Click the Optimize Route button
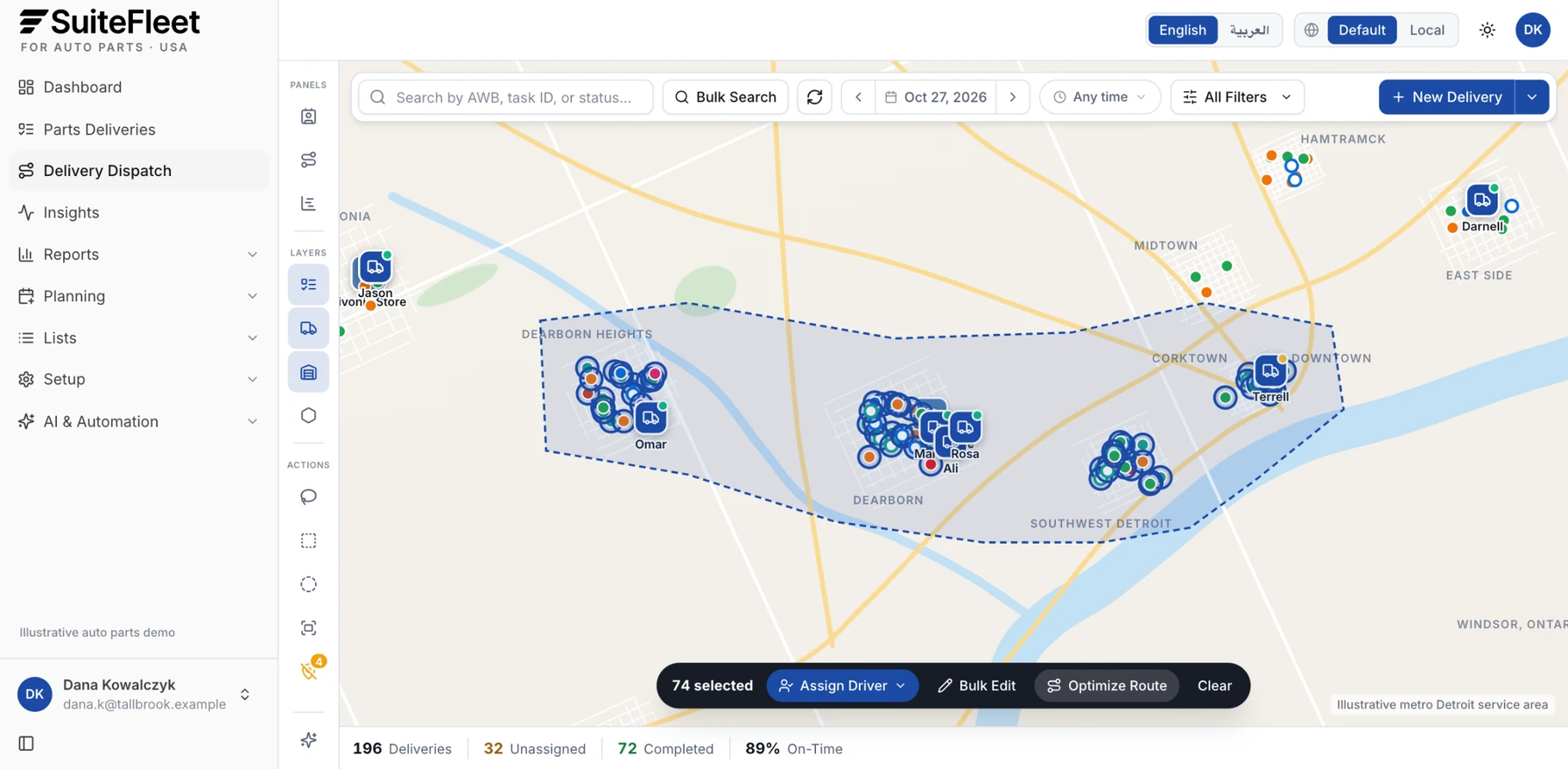This screenshot has height=769, width=1568. [1107, 686]
